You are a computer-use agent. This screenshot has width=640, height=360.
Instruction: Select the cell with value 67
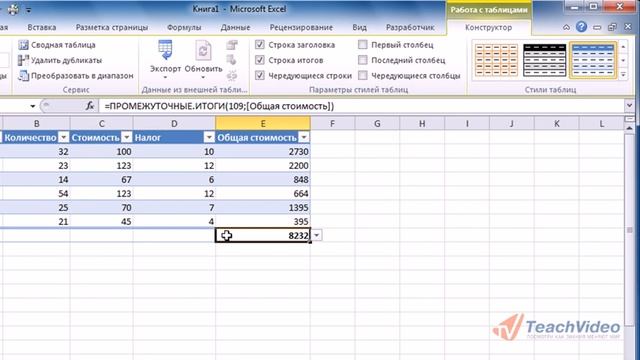tap(101, 180)
